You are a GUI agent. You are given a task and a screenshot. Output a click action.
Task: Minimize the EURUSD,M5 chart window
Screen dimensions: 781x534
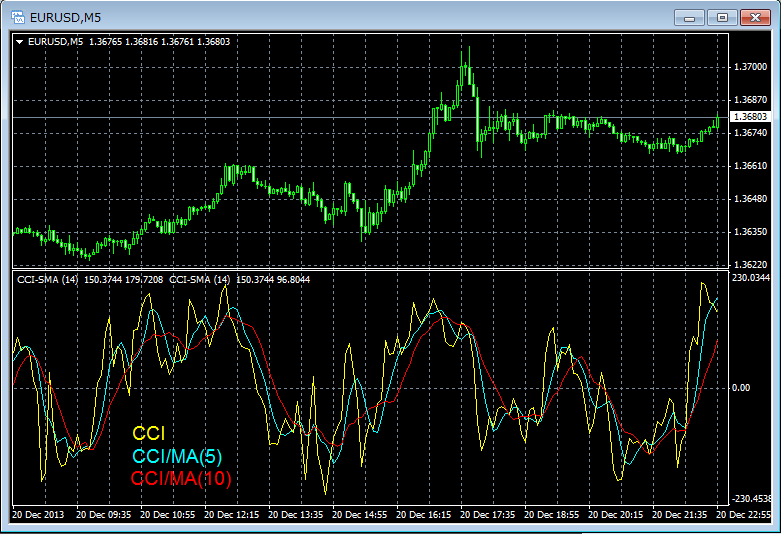(689, 17)
